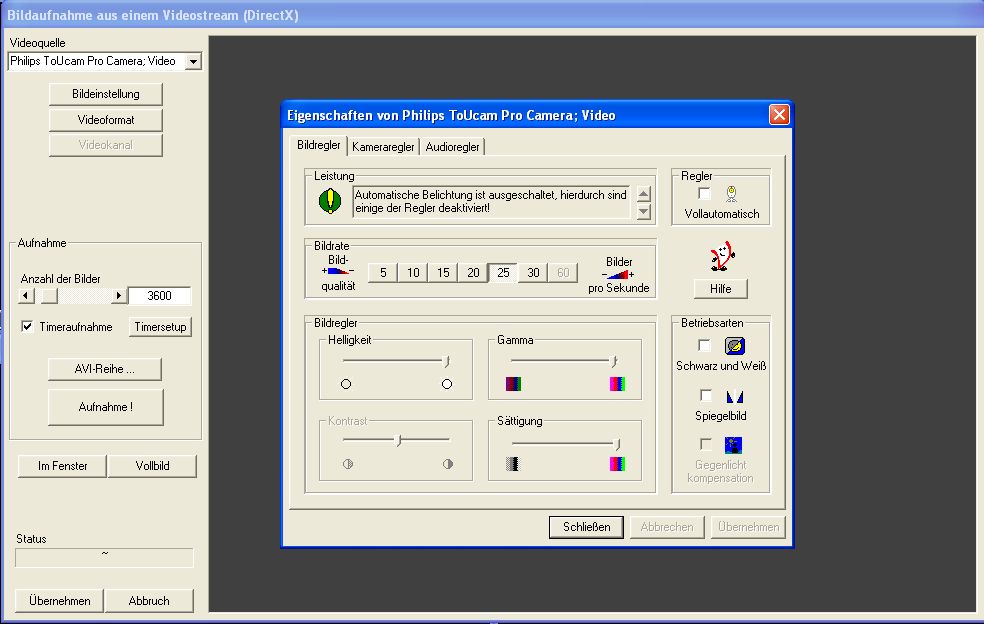The height and width of the screenshot is (624, 984).
Task: Click the Vollautomatisch camera icon
Action: pyautogui.click(x=731, y=194)
